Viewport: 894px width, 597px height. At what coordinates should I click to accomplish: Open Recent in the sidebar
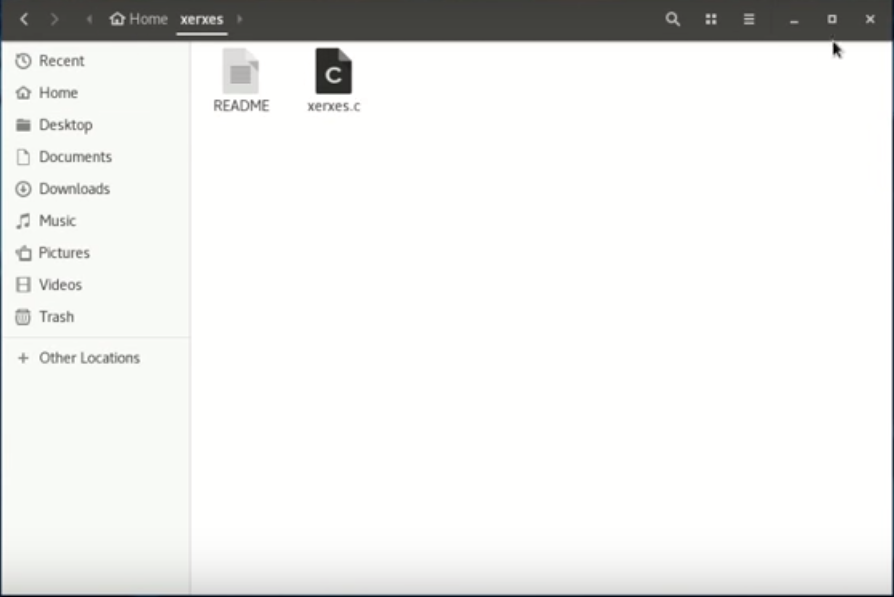click(61, 61)
